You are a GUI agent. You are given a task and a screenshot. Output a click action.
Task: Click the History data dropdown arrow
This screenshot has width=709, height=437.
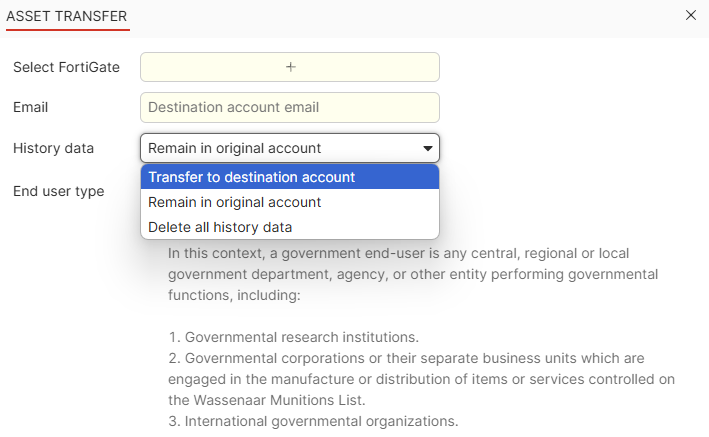point(428,148)
